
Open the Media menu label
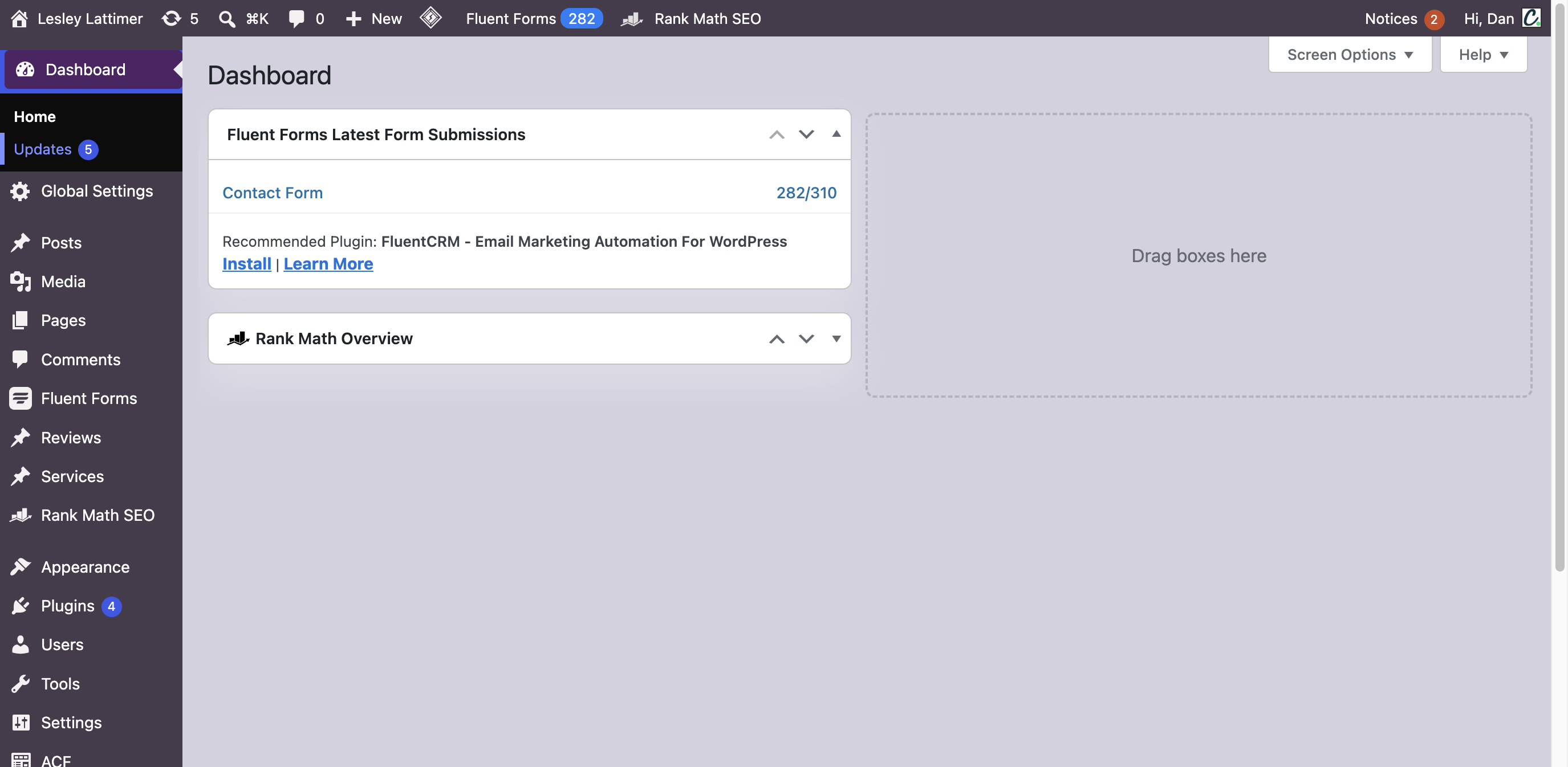(63, 281)
